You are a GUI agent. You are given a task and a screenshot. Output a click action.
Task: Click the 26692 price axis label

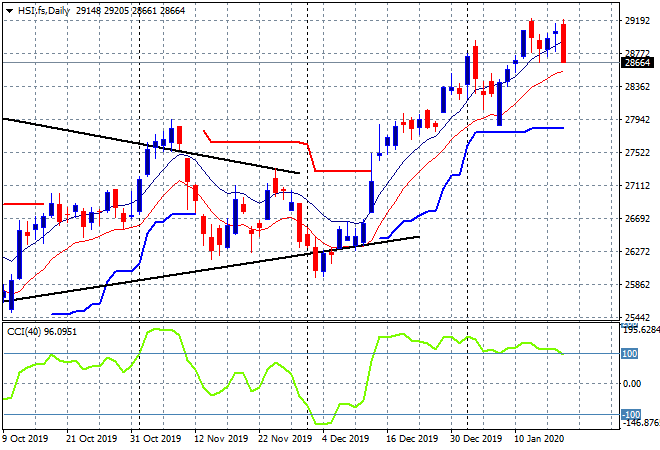pyautogui.click(x=637, y=218)
